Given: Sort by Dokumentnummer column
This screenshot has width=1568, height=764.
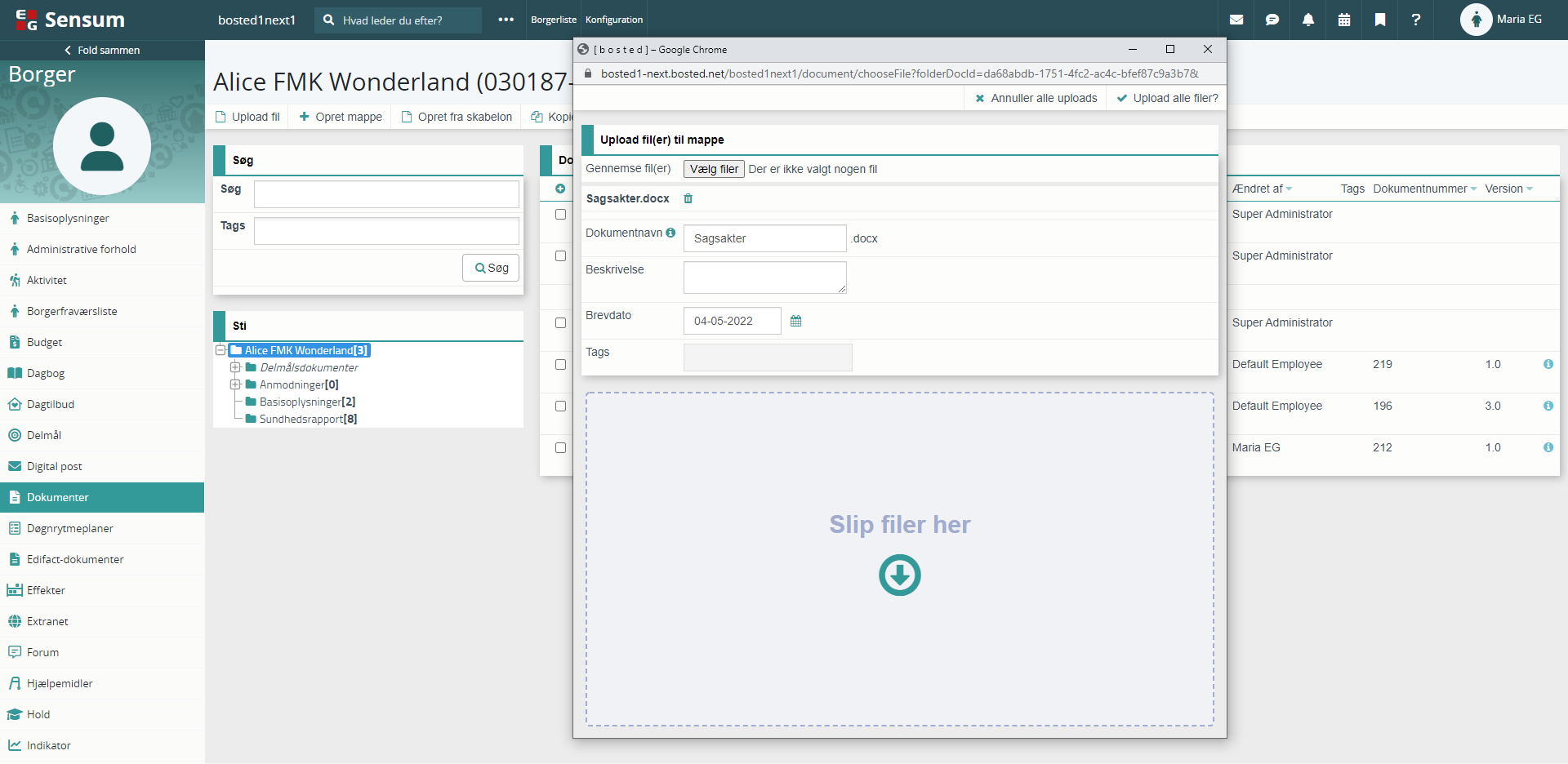Looking at the screenshot, I should (1425, 189).
